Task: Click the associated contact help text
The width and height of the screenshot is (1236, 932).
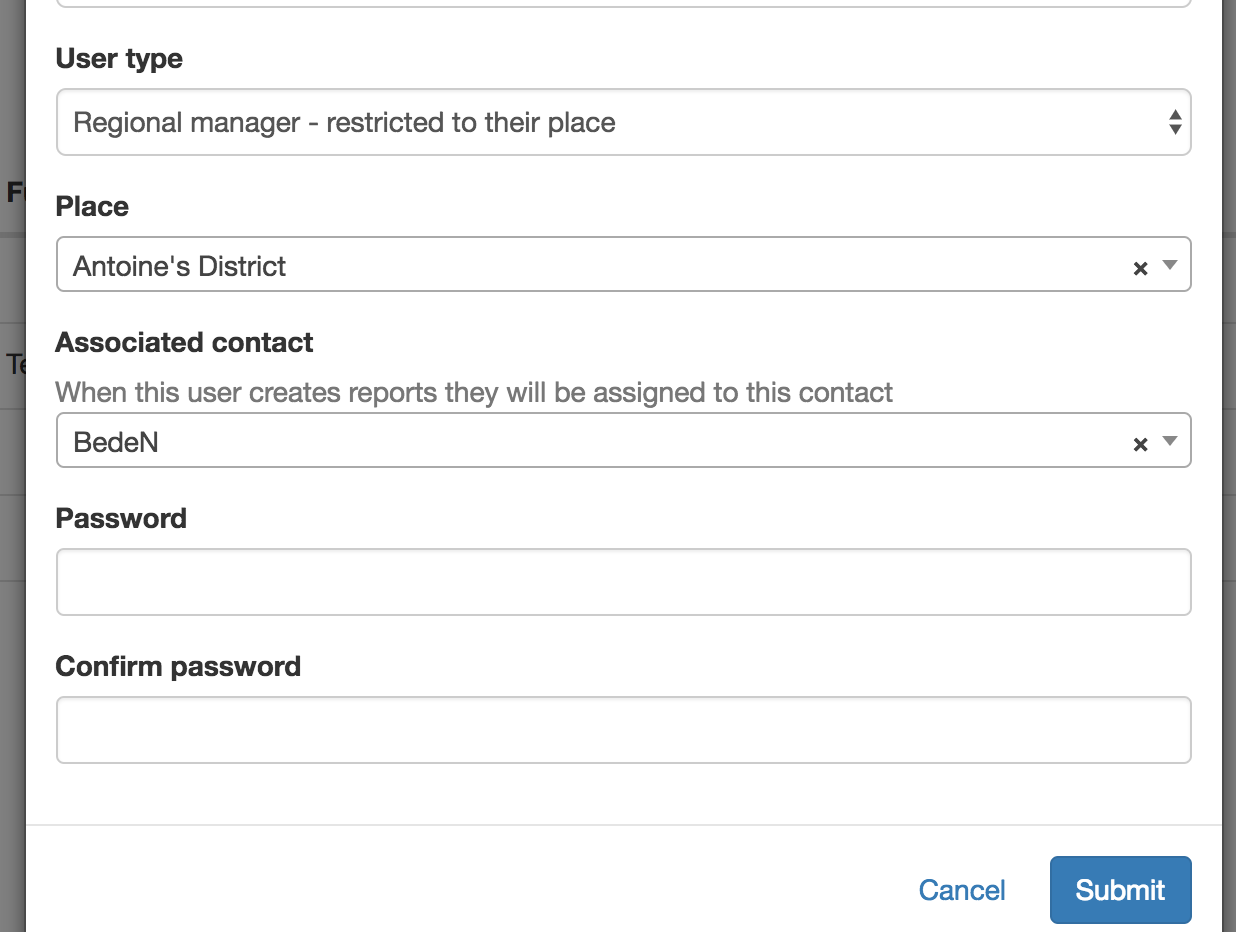Action: (x=474, y=392)
